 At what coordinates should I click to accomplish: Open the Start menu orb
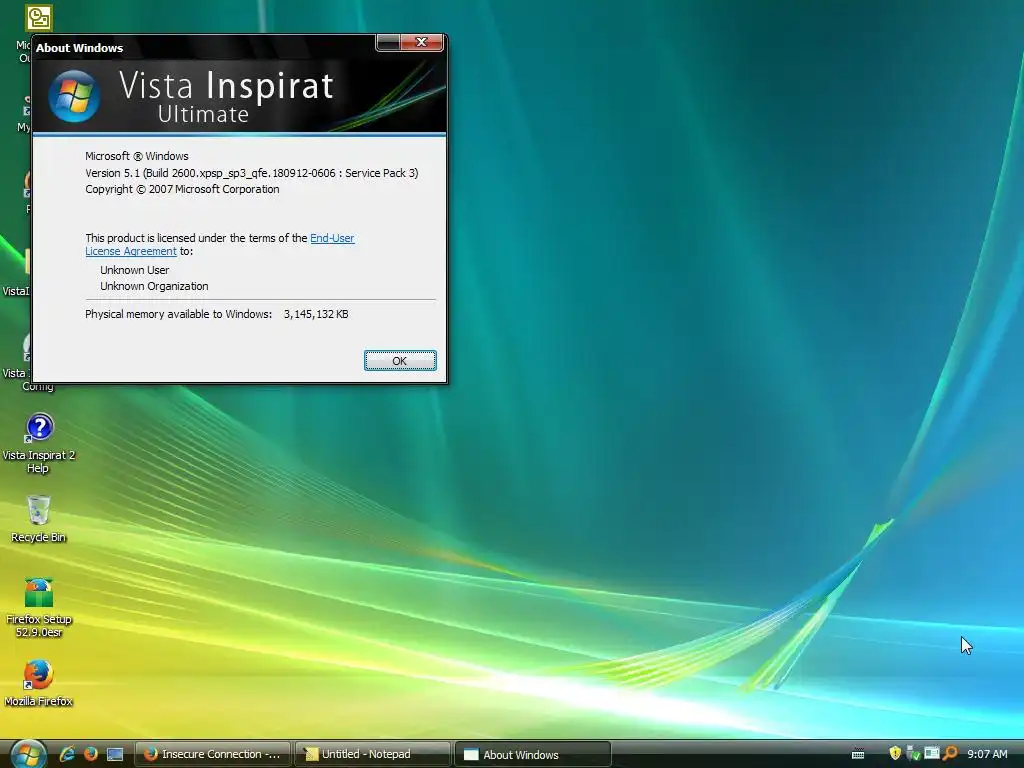28,754
